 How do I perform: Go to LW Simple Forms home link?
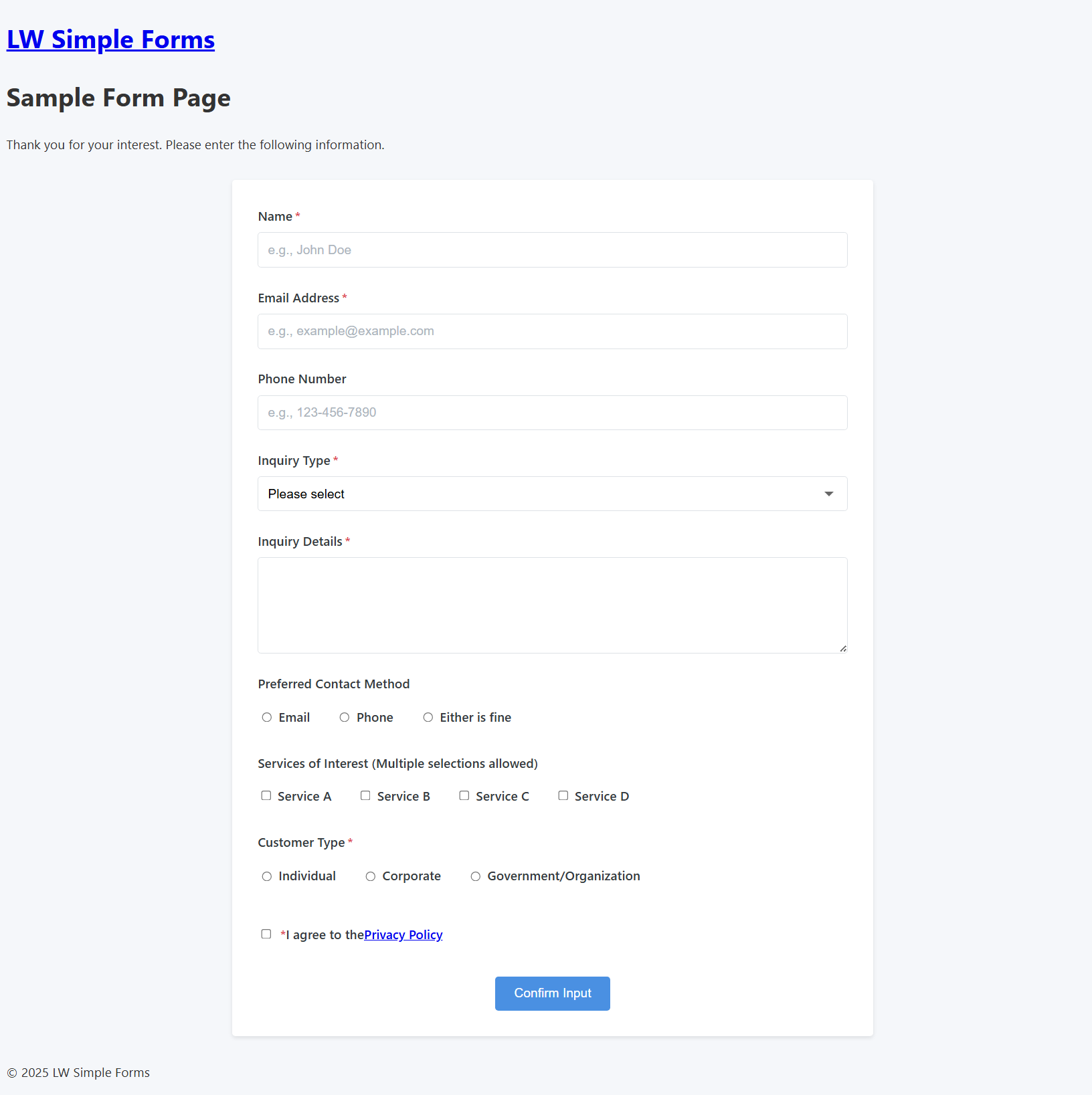[110, 39]
